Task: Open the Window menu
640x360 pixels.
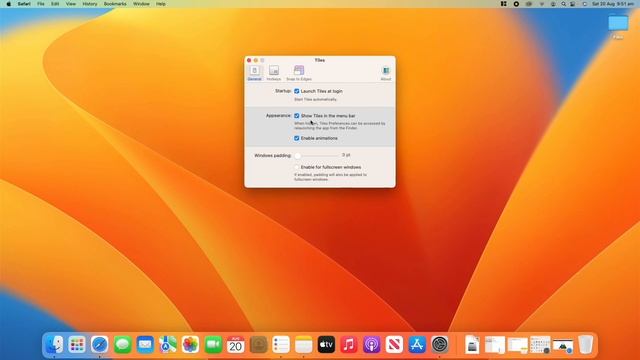Action: [x=141, y=4]
